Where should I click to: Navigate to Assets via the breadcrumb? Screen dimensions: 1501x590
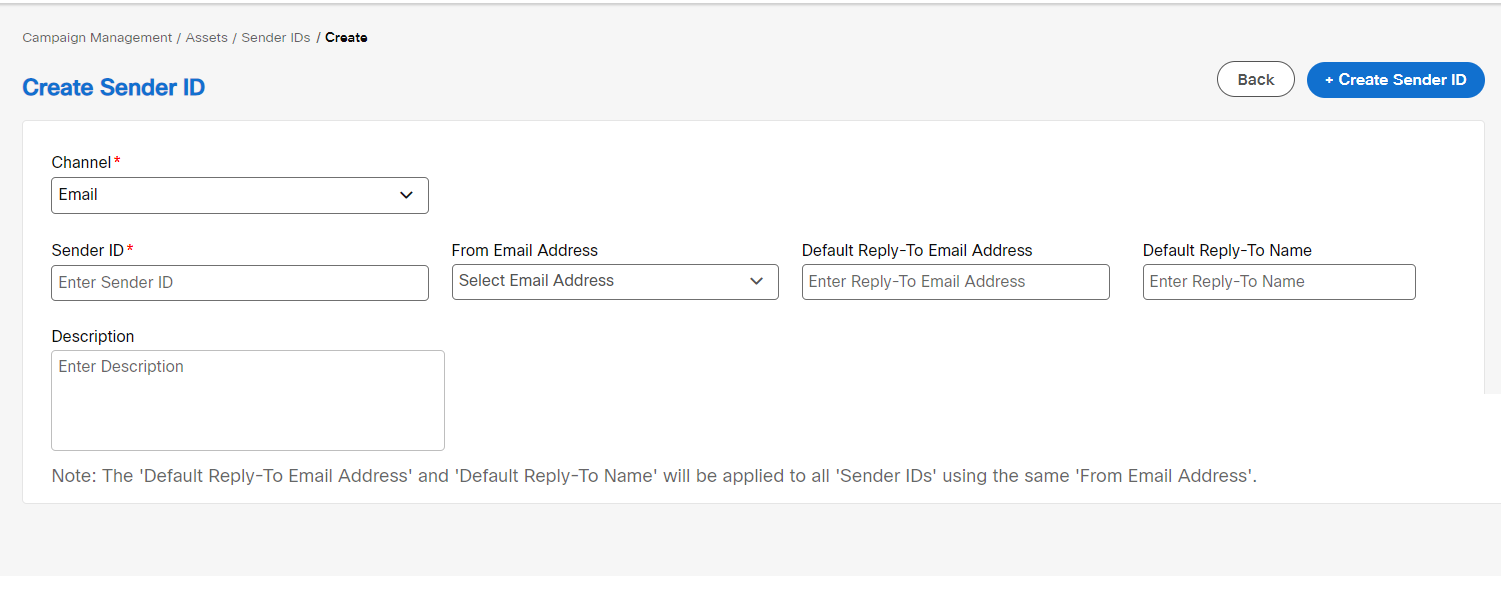206,37
